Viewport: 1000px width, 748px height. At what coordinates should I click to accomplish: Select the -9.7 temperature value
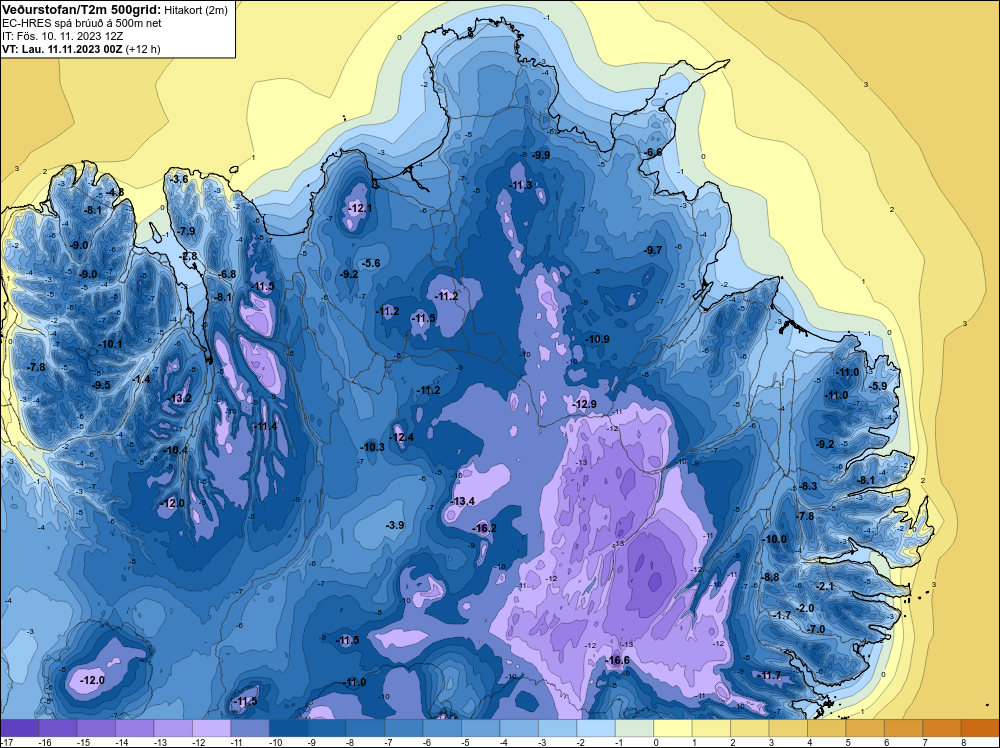tap(653, 250)
